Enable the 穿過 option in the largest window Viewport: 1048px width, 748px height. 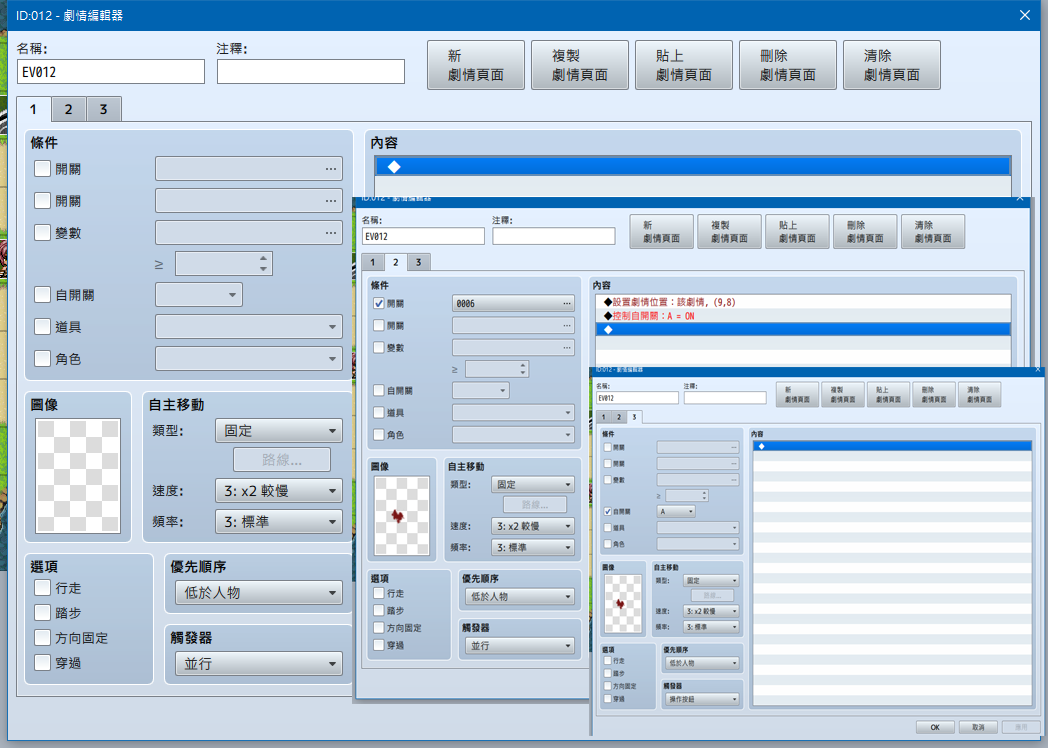coord(42,662)
